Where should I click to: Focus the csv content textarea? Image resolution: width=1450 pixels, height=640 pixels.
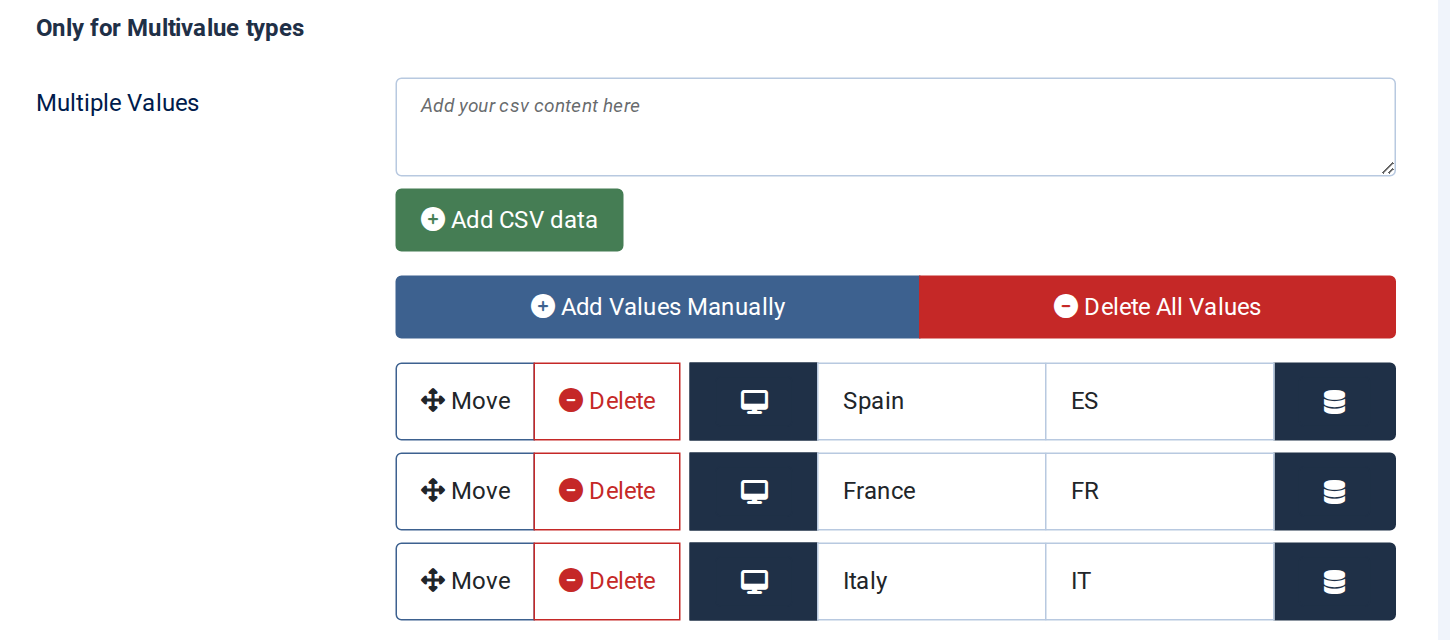point(895,127)
